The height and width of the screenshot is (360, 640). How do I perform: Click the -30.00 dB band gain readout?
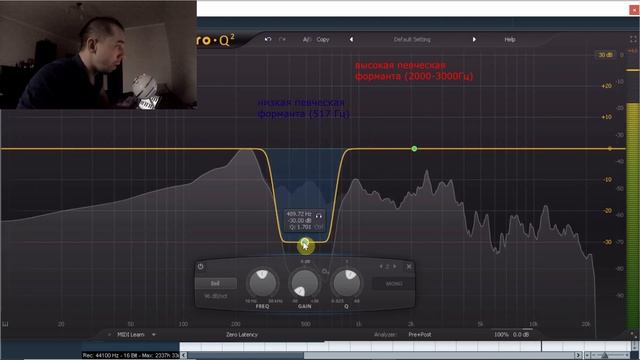coord(299,220)
